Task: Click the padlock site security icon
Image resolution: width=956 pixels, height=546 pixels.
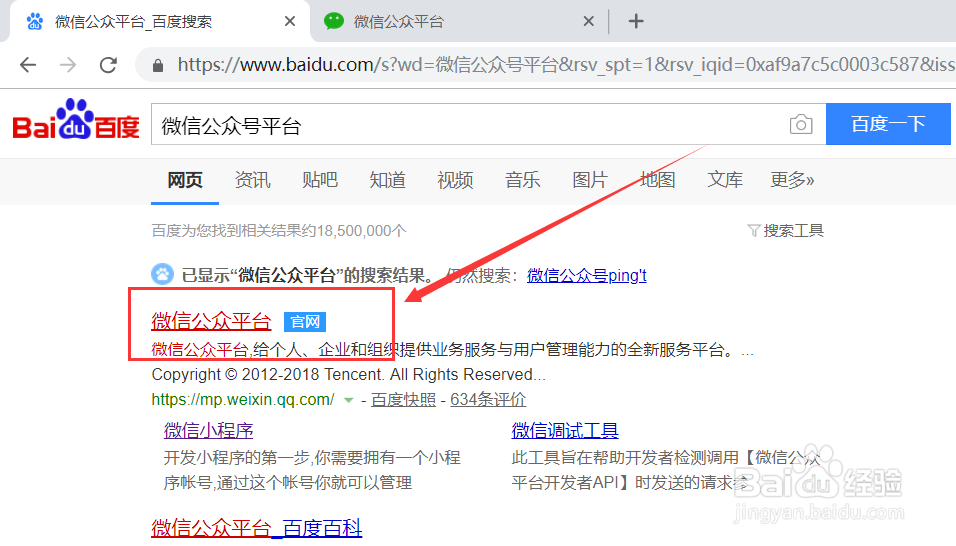Action: (158, 65)
